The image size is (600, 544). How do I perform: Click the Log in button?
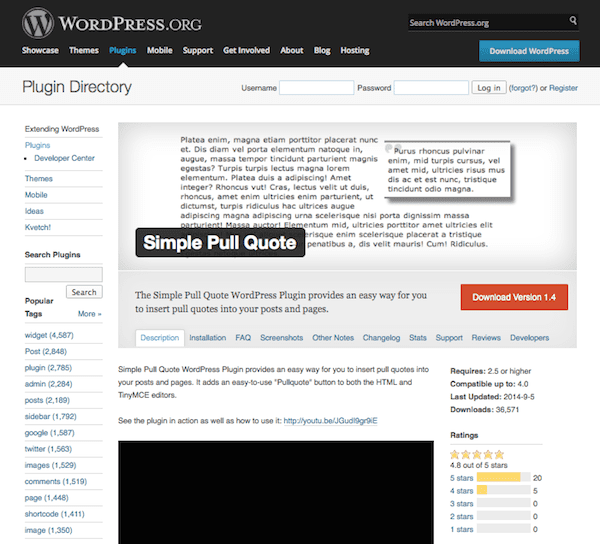tap(489, 88)
